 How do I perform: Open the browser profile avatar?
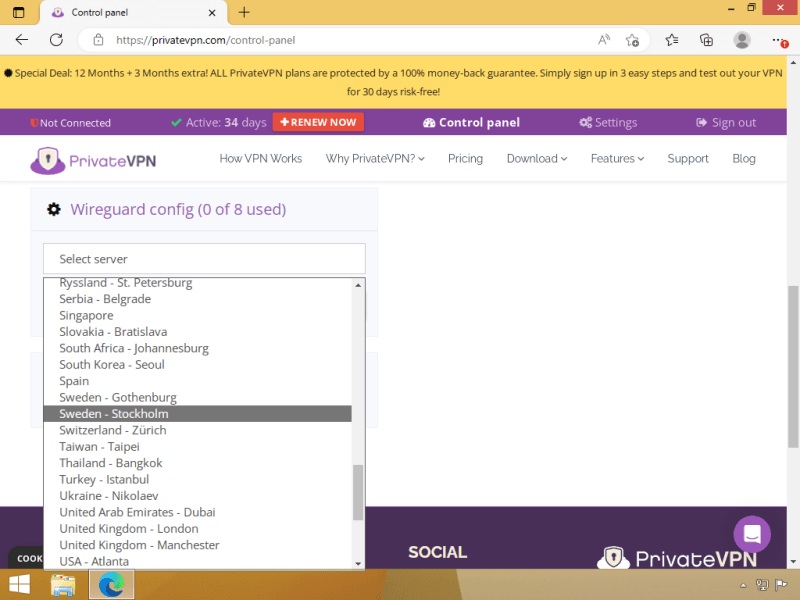(742, 40)
